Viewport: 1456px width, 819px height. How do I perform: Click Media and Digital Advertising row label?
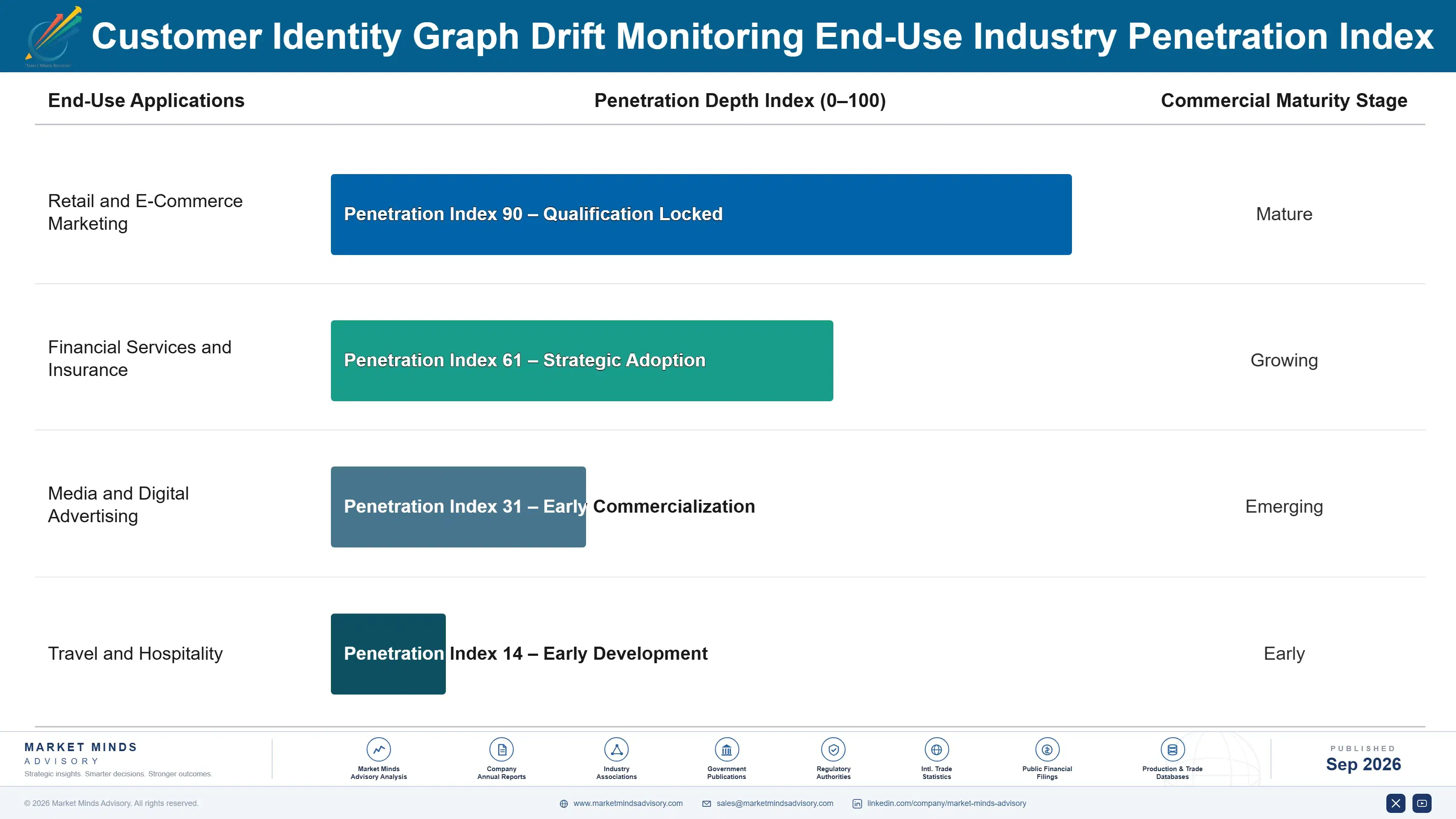point(118,504)
